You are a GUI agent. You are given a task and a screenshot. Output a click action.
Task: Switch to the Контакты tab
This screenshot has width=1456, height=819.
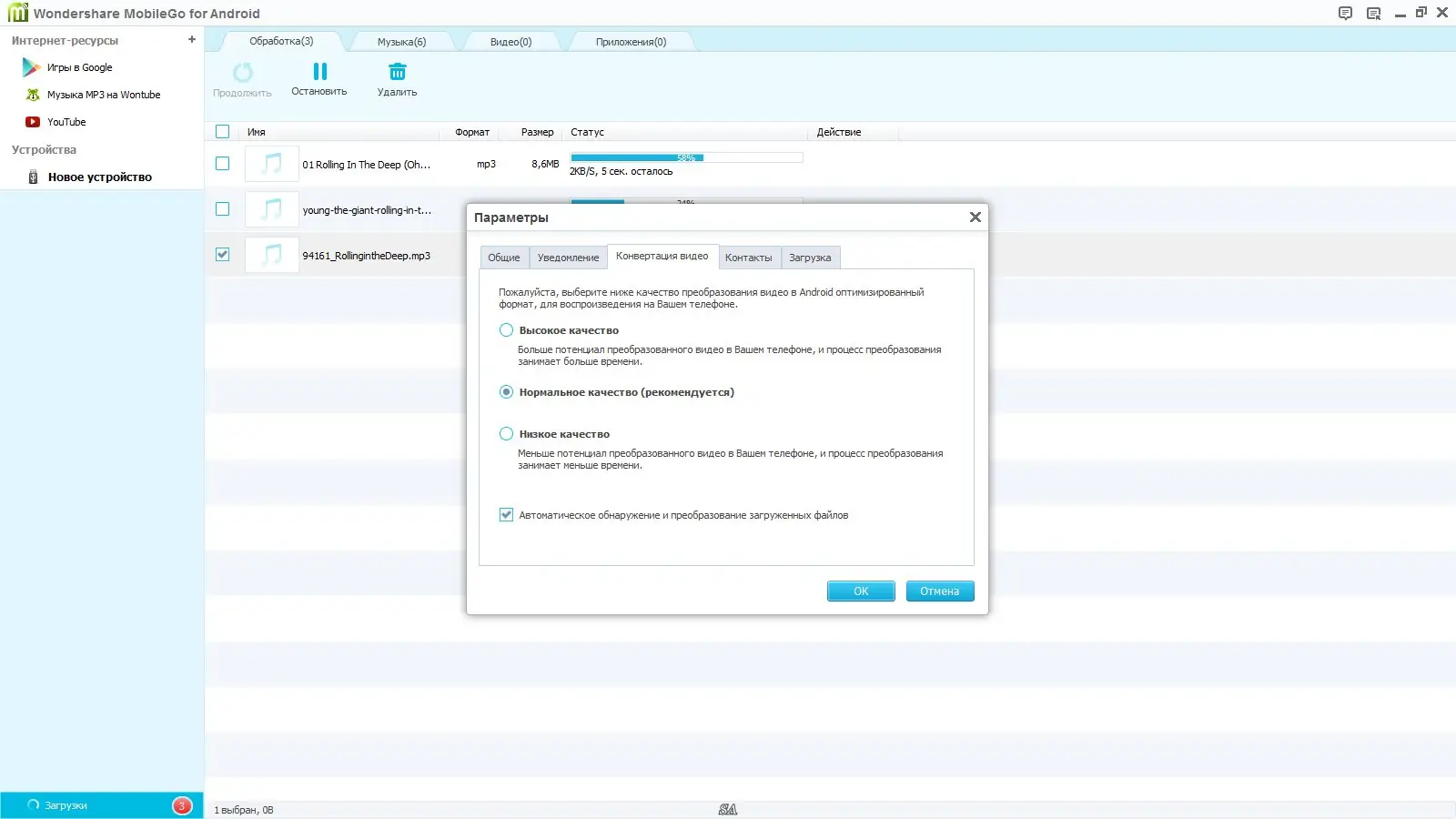point(749,258)
